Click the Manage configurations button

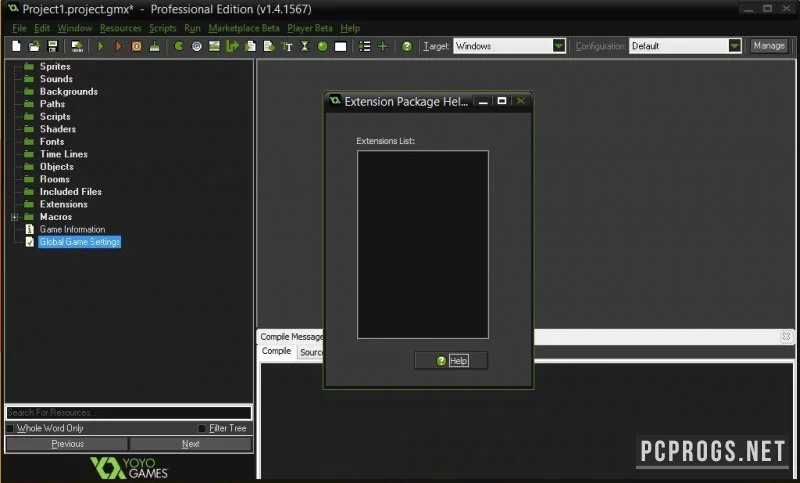click(x=769, y=46)
